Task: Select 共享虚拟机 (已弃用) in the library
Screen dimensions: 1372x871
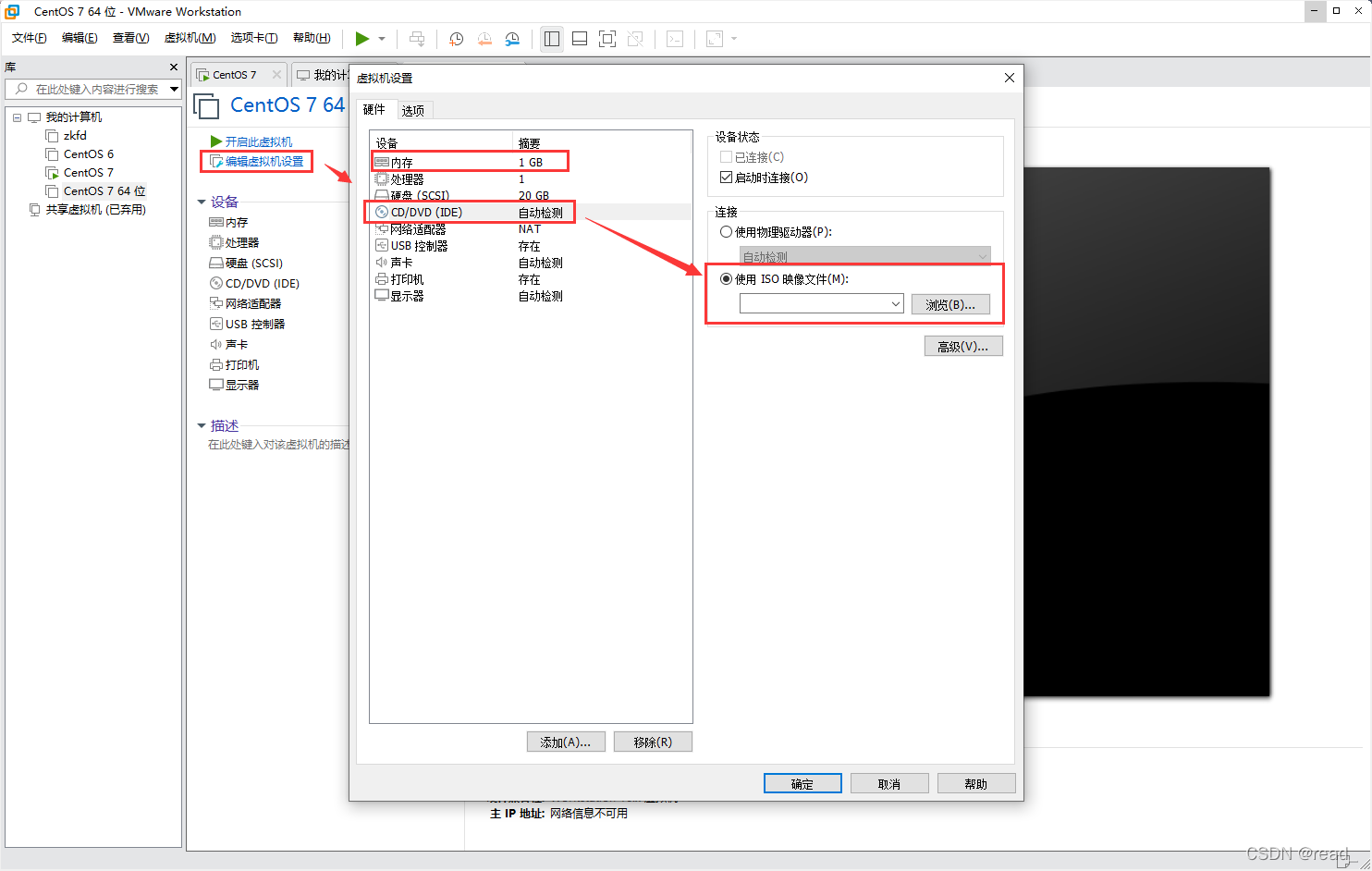Action: [x=96, y=210]
